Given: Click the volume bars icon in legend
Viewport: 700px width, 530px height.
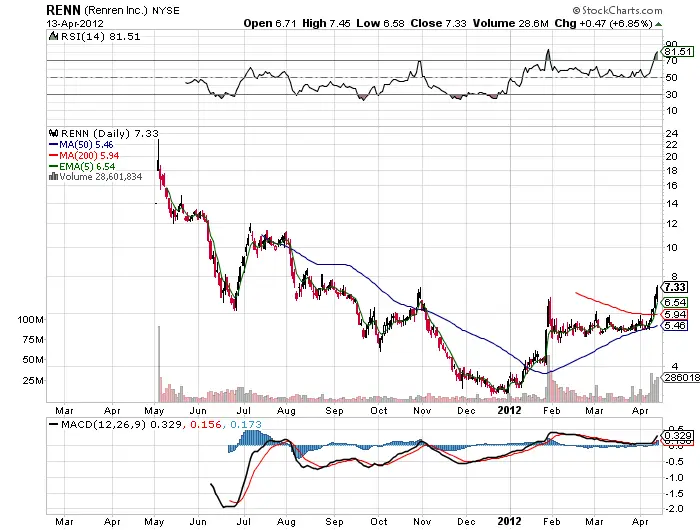Looking at the screenshot, I should click(53, 176).
